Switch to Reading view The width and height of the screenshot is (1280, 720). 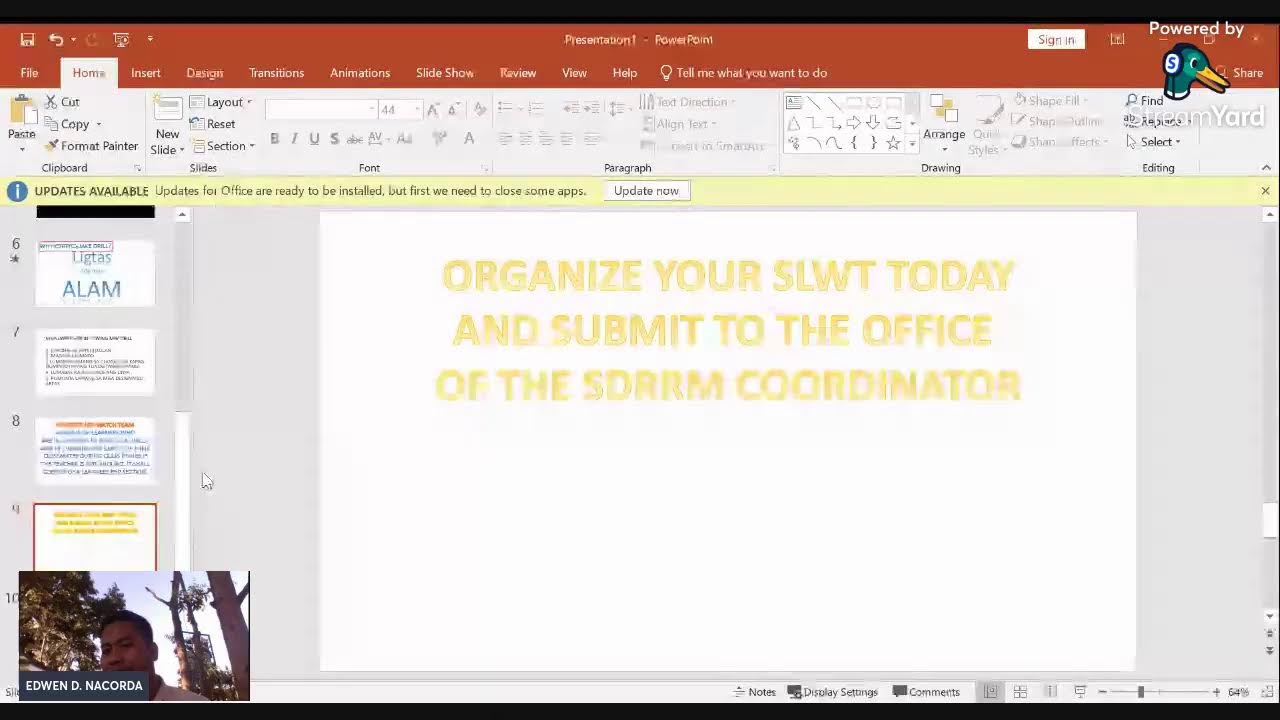click(x=1050, y=692)
